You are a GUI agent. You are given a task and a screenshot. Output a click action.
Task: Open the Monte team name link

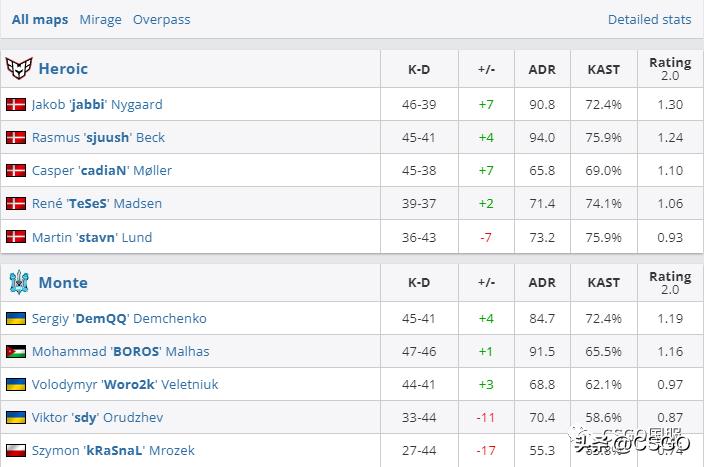click(63, 283)
